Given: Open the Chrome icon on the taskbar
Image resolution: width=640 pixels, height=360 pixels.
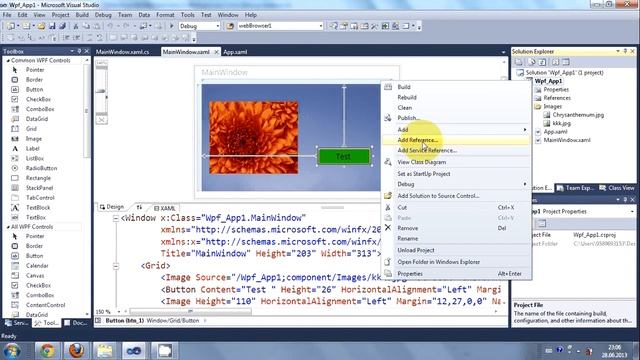Looking at the screenshot, I should pos(47,350).
